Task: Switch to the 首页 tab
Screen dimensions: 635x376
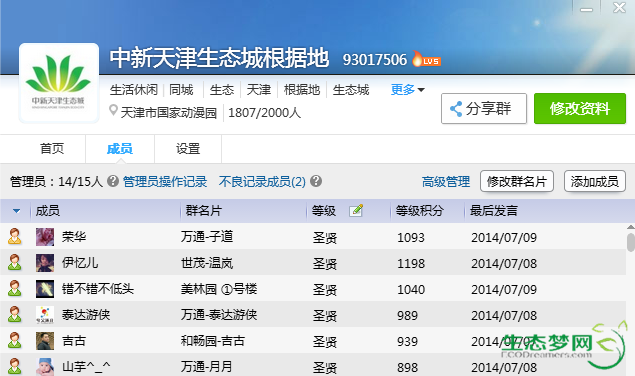Action: pos(52,148)
